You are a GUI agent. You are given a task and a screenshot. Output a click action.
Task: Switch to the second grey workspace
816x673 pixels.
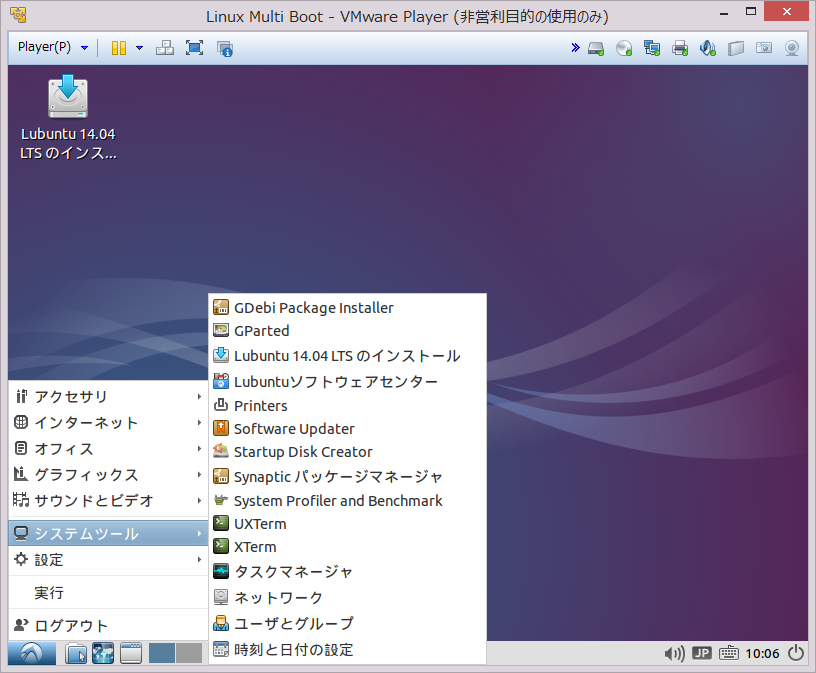(x=188, y=653)
